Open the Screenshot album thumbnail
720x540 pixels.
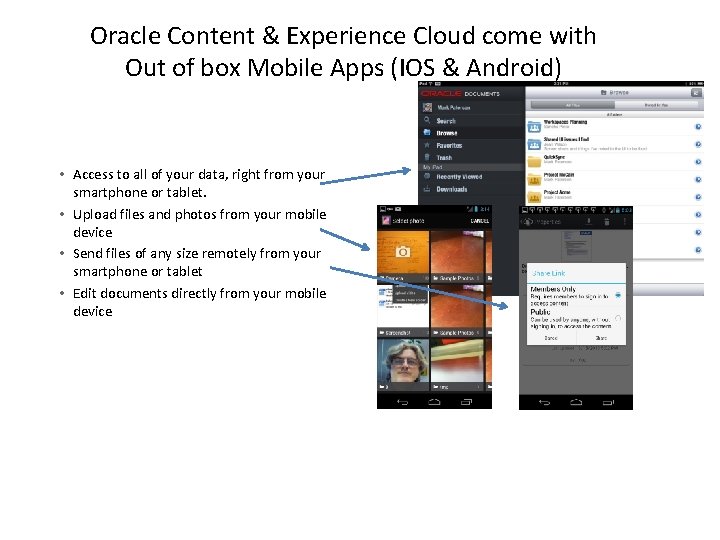(403, 310)
